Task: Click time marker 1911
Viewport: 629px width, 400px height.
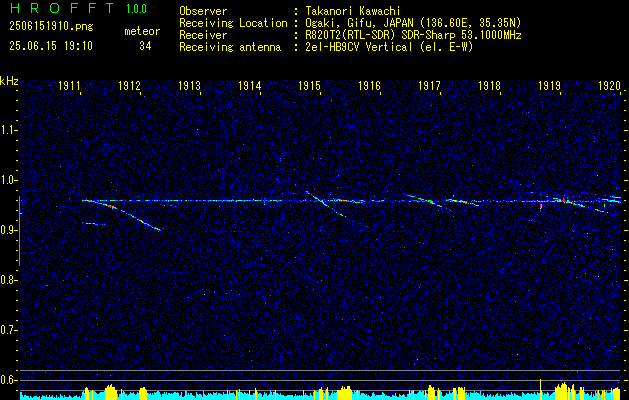Action: coord(69,85)
